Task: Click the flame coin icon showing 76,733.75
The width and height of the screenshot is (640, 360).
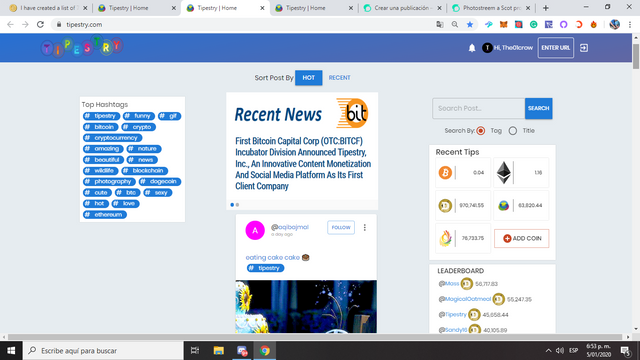Action: click(x=445, y=238)
